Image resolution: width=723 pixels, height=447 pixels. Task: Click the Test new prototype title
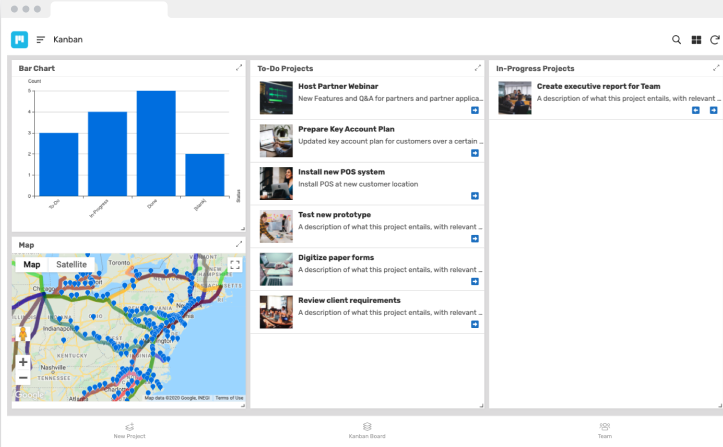point(334,215)
